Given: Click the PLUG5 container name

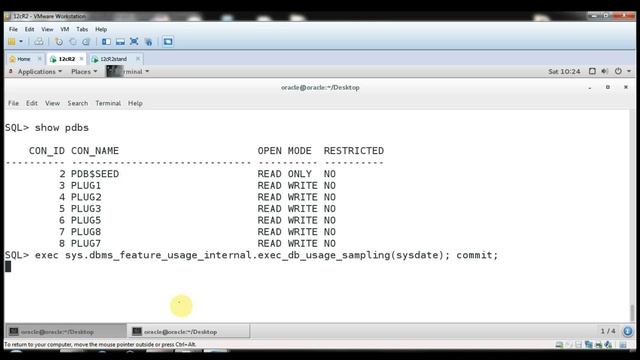Looking at the screenshot, I should (86, 220).
